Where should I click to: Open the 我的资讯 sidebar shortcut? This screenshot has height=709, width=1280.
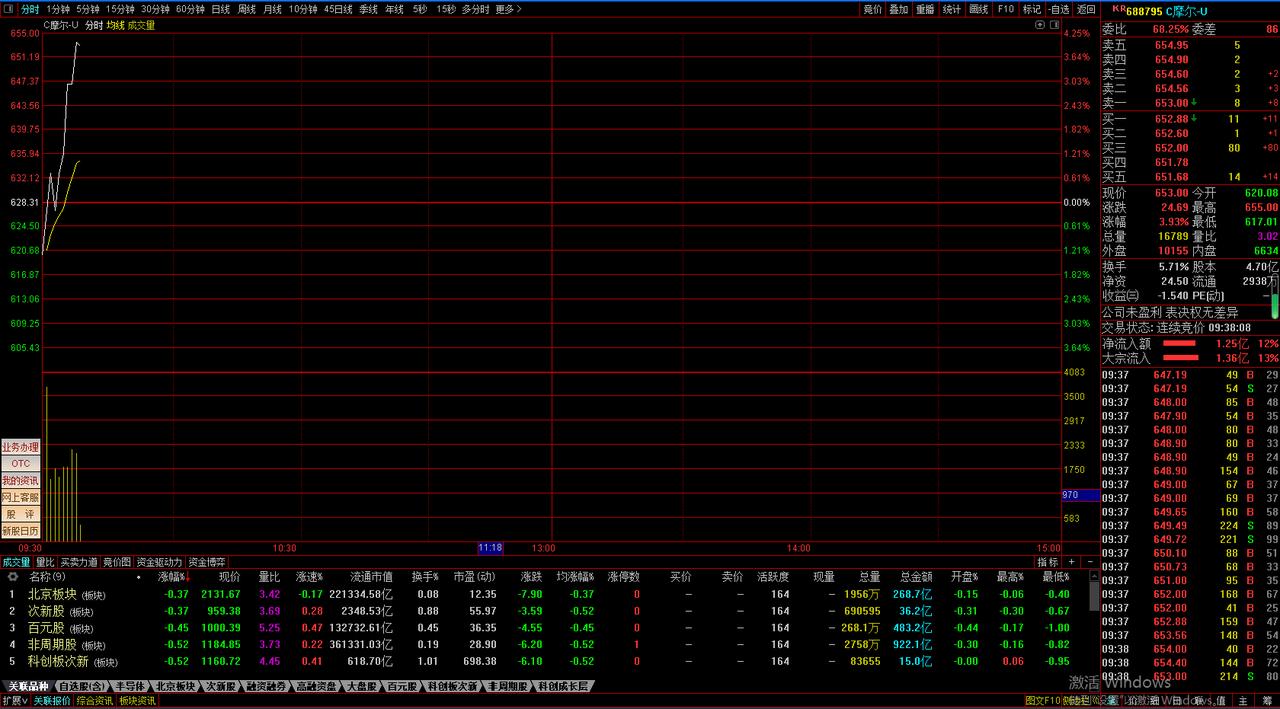[20, 481]
